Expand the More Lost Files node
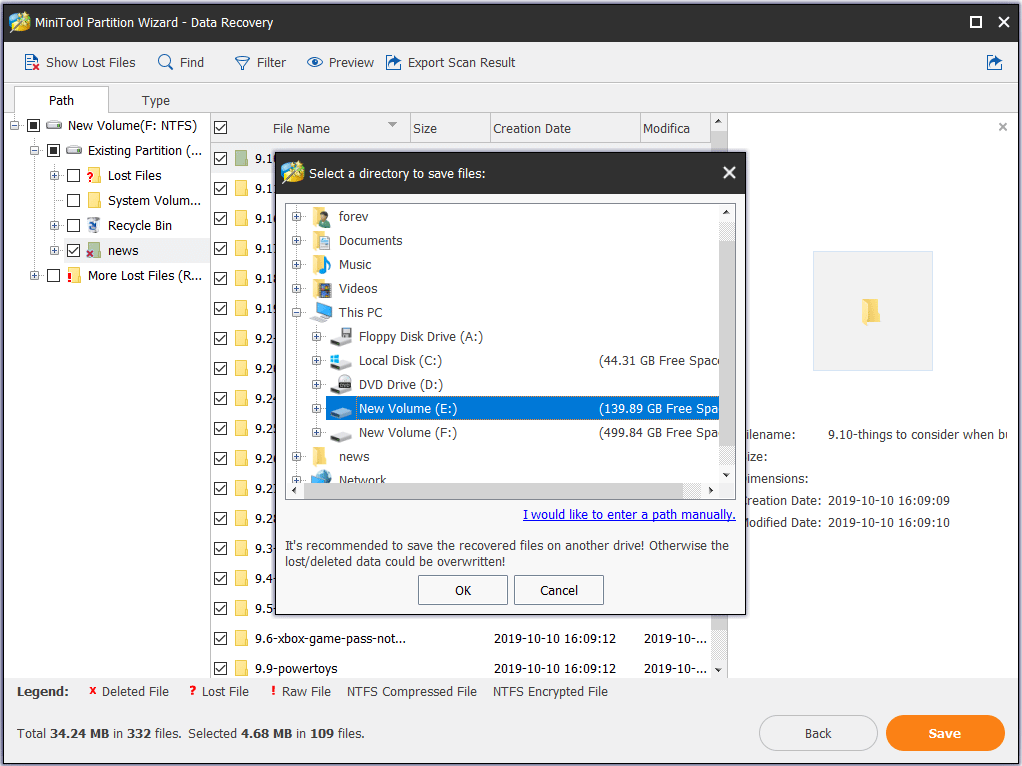The width and height of the screenshot is (1022, 766). (x=35, y=276)
